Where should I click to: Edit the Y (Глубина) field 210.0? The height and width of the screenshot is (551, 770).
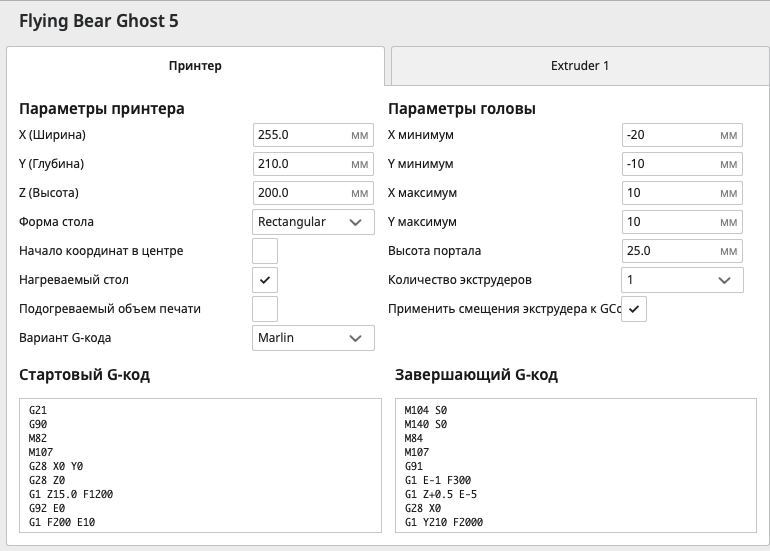pyautogui.click(x=313, y=164)
